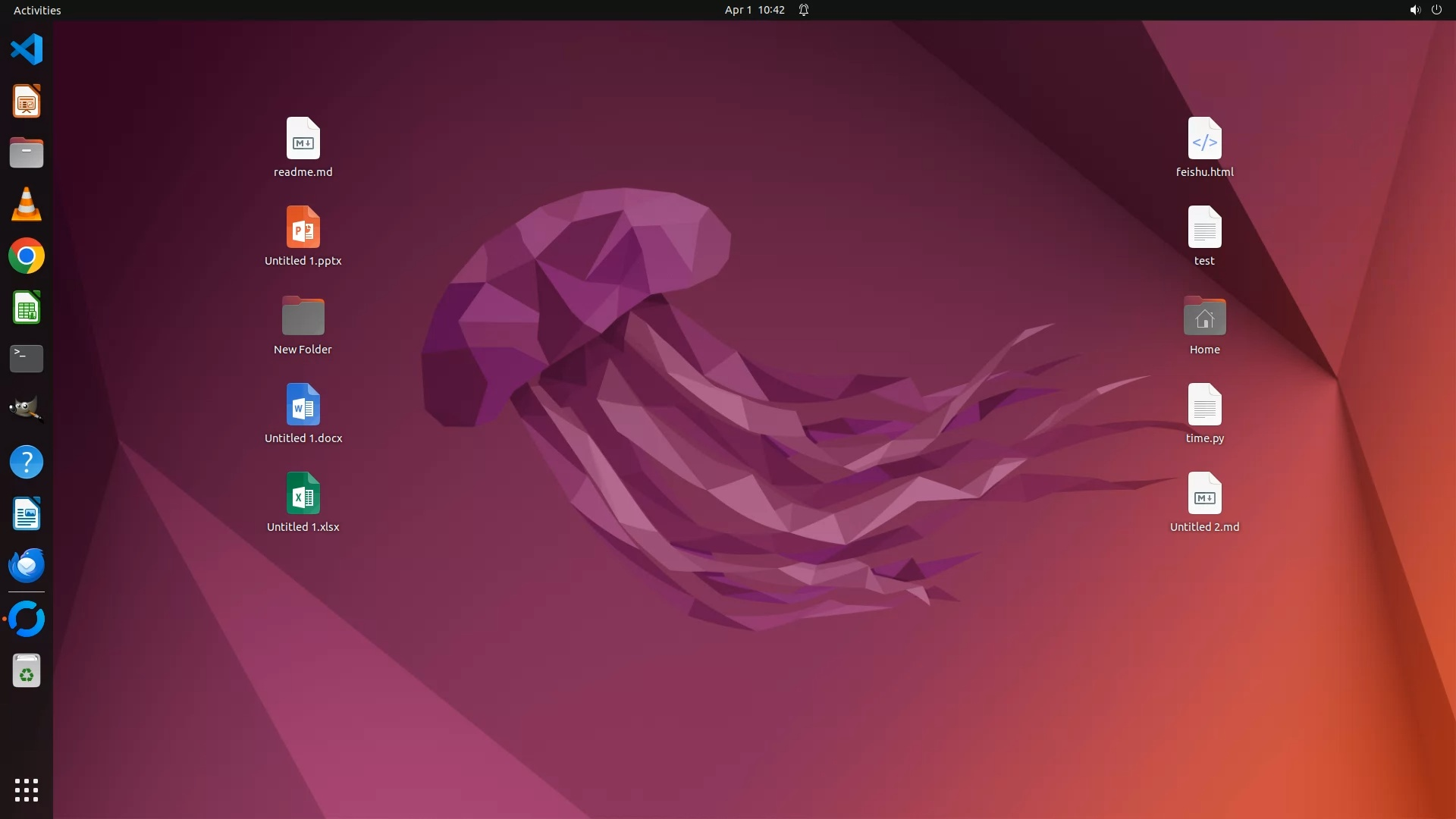Screen dimensions: 1456x819
Task: Open the Terminal from the dock
Action: point(27,359)
